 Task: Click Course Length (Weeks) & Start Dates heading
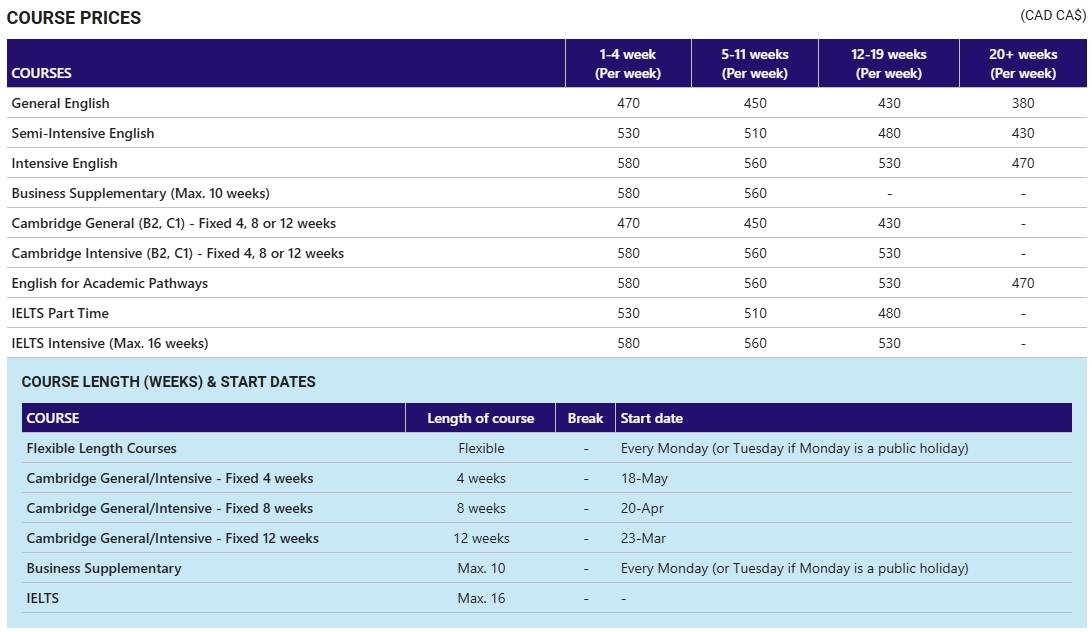168,382
